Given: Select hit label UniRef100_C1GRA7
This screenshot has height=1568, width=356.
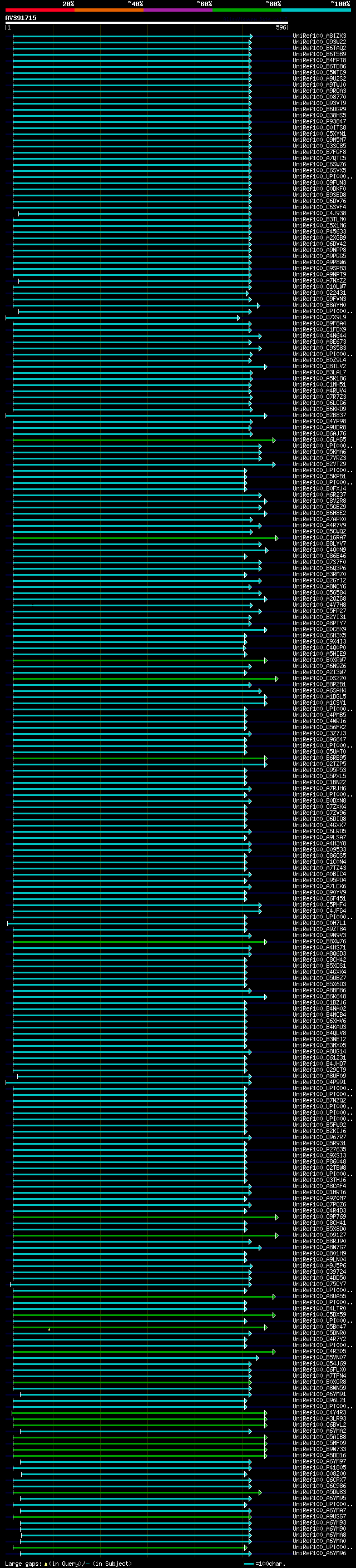Looking at the screenshot, I should (x=319, y=537).
